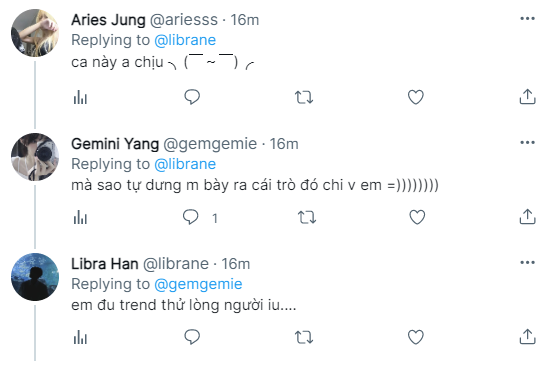Open @librane link in Aries Jung's reply
The width and height of the screenshot is (549, 366).
click(185, 40)
